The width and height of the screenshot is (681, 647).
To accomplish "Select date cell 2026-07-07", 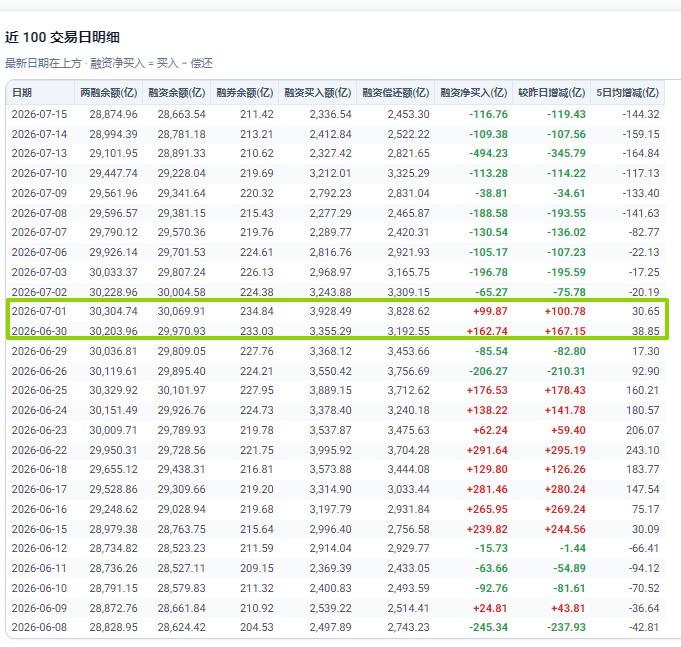I will pyautogui.click(x=40, y=232).
